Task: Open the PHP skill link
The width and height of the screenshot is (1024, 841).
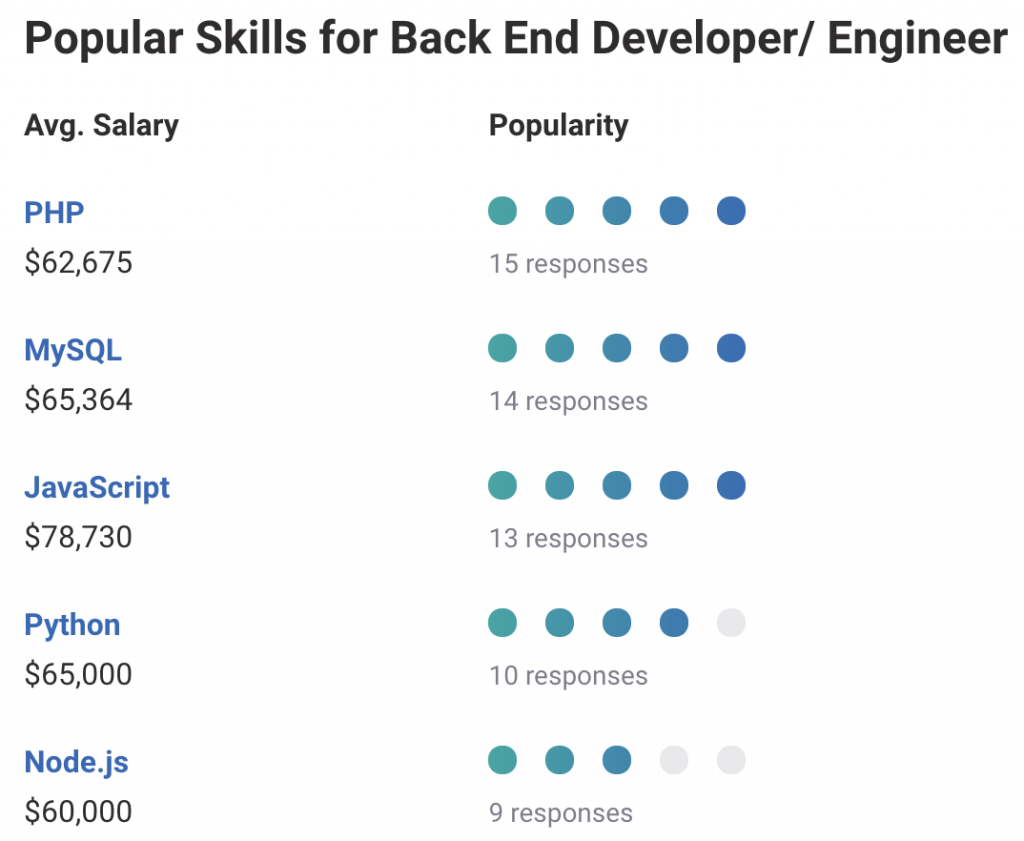Action: click(x=54, y=212)
